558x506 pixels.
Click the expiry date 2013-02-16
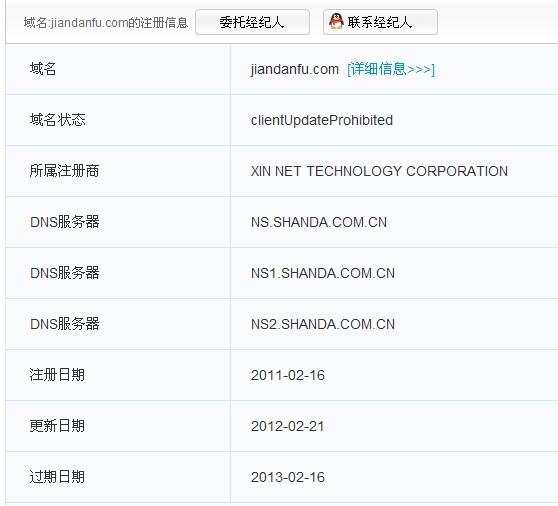pyautogui.click(x=288, y=477)
